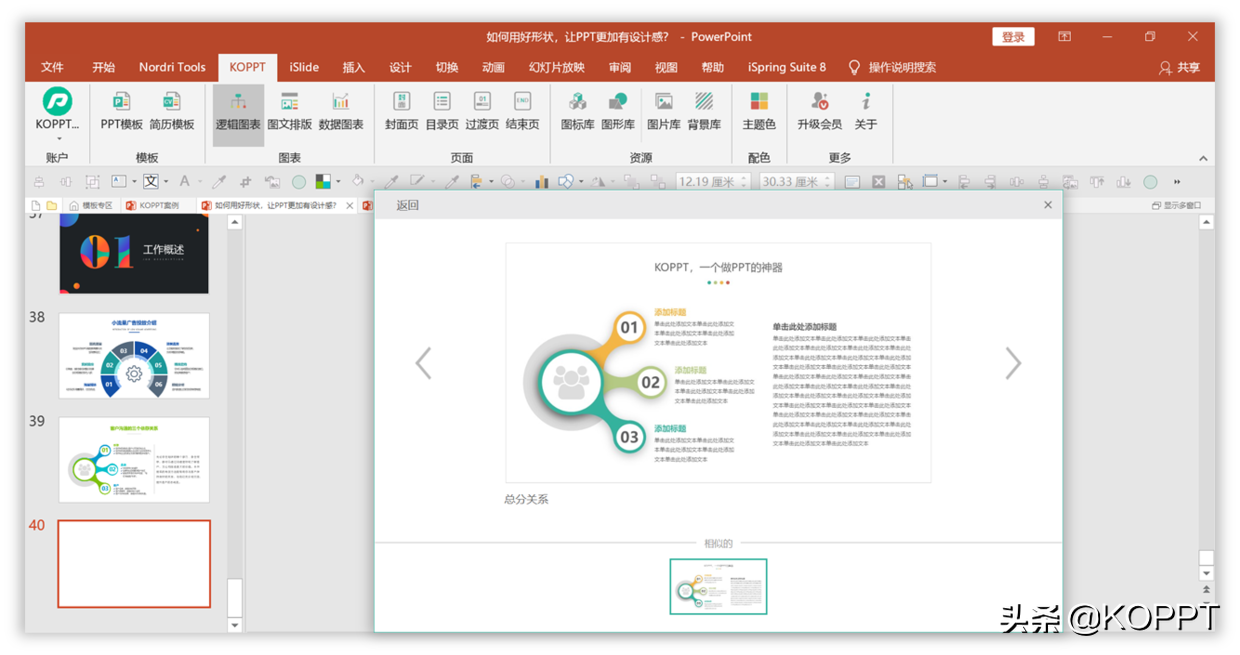Close the 如何用好形状 document tab
Screen dimensions: 1240x655
(x=350, y=205)
